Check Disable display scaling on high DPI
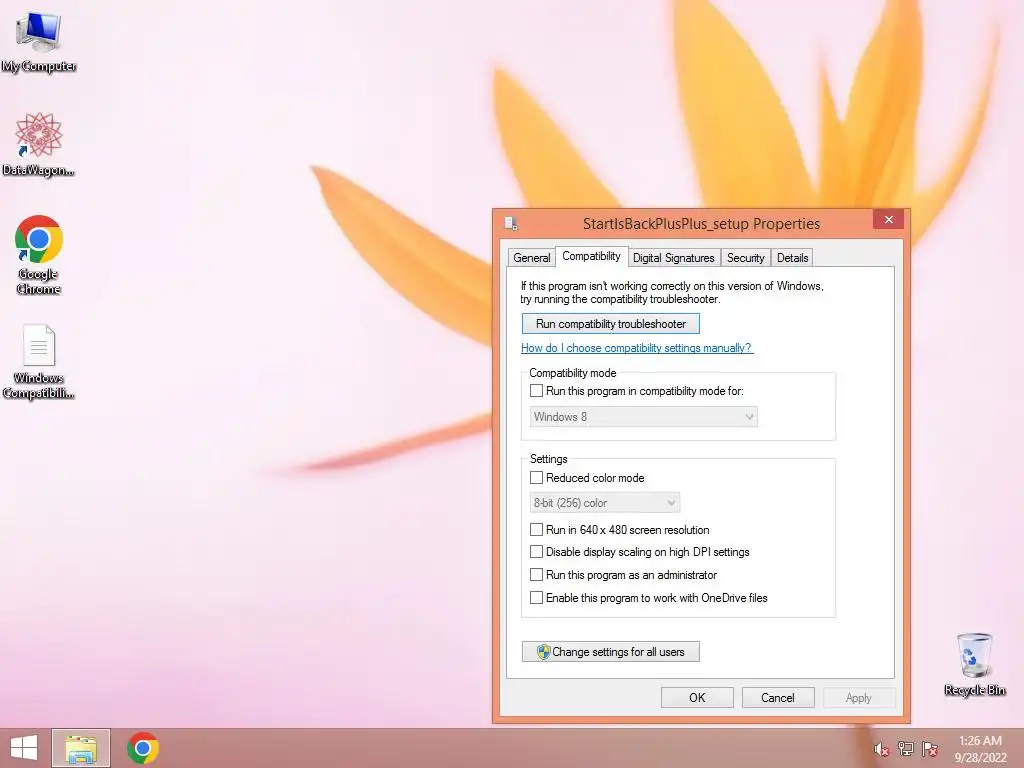 tap(536, 552)
